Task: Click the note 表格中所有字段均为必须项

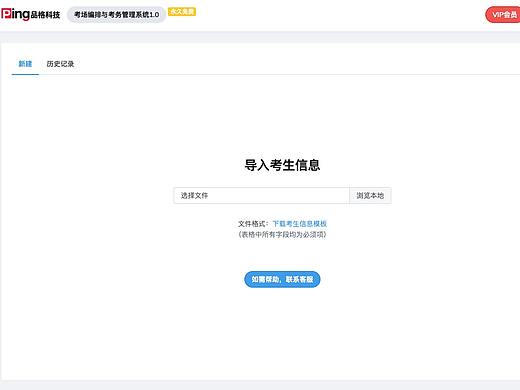Action: click(282, 235)
